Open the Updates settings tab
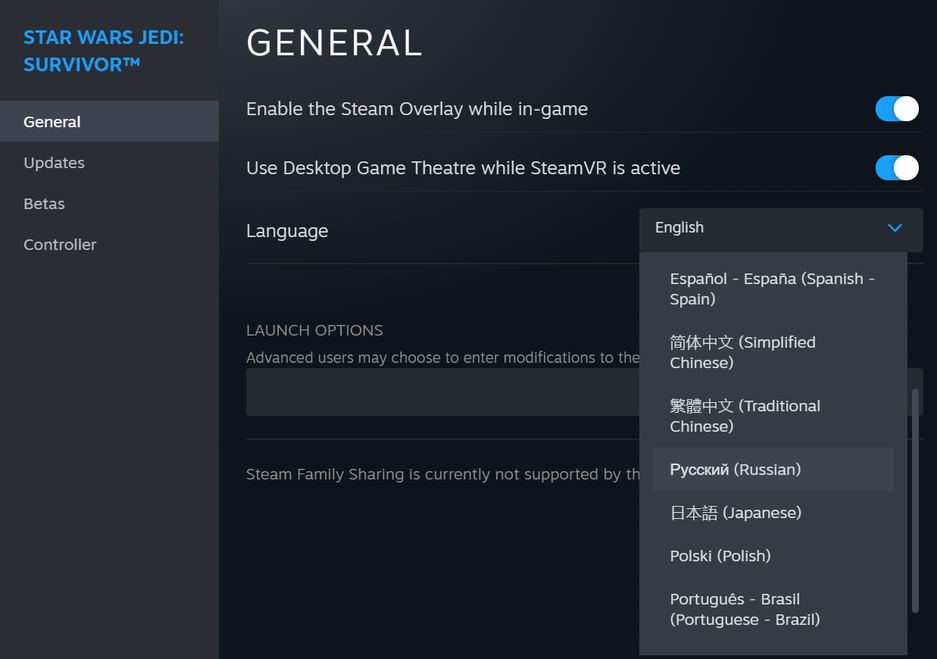This screenshot has width=937, height=659. [109, 163]
